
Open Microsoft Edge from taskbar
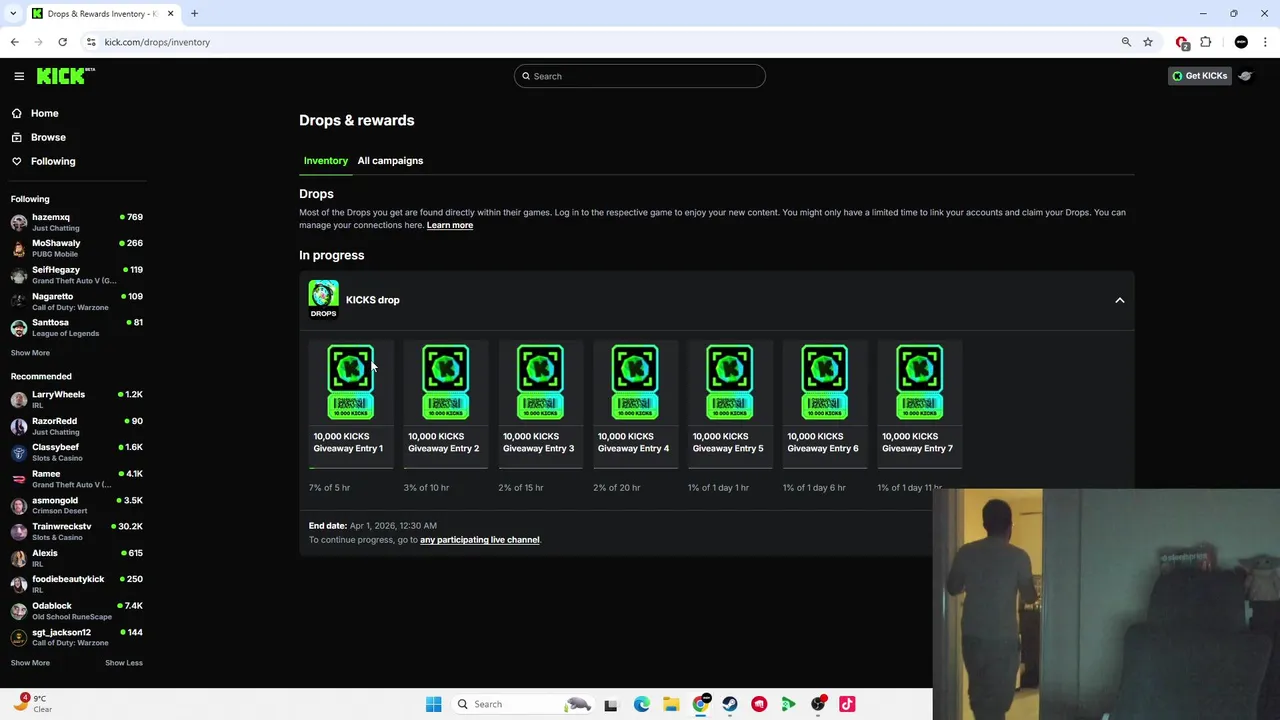[642, 704]
